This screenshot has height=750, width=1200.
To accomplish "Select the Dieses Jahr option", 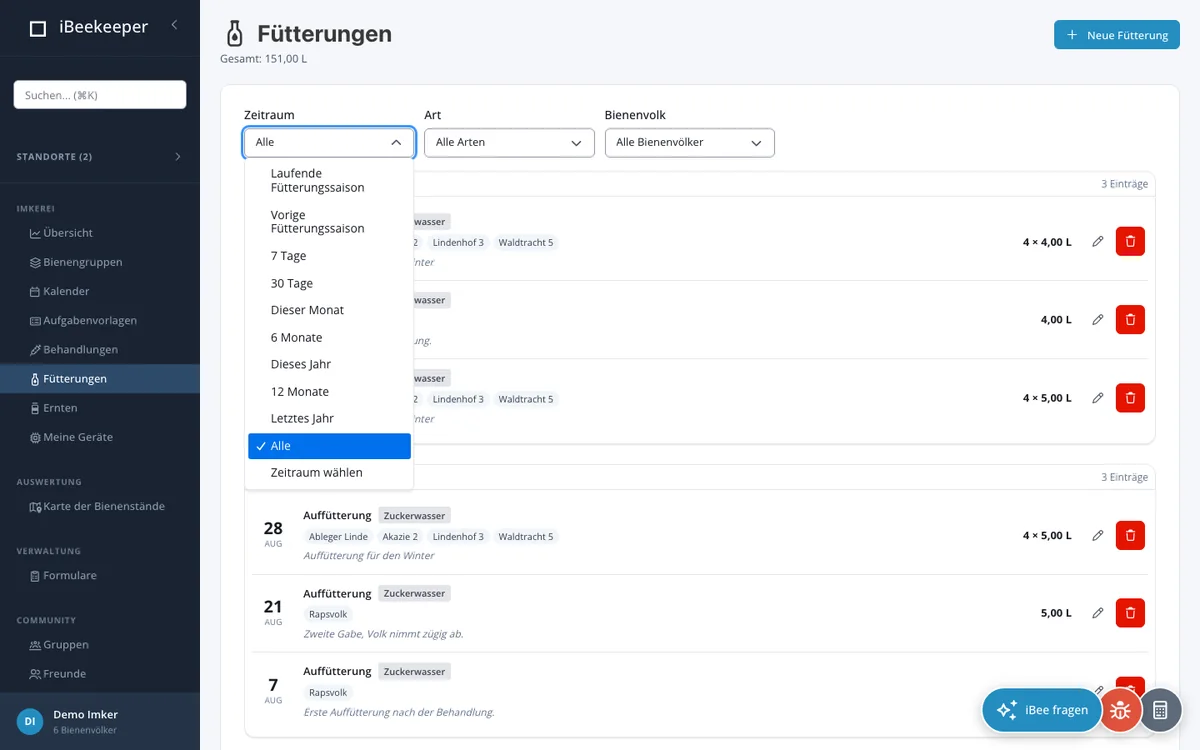I will tap(329, 364).
